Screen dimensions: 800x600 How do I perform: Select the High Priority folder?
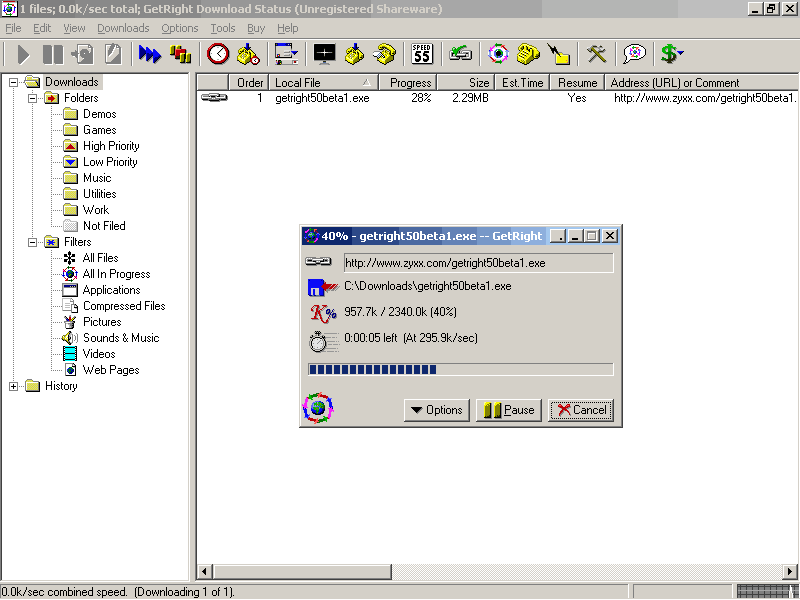coord(110,146)
